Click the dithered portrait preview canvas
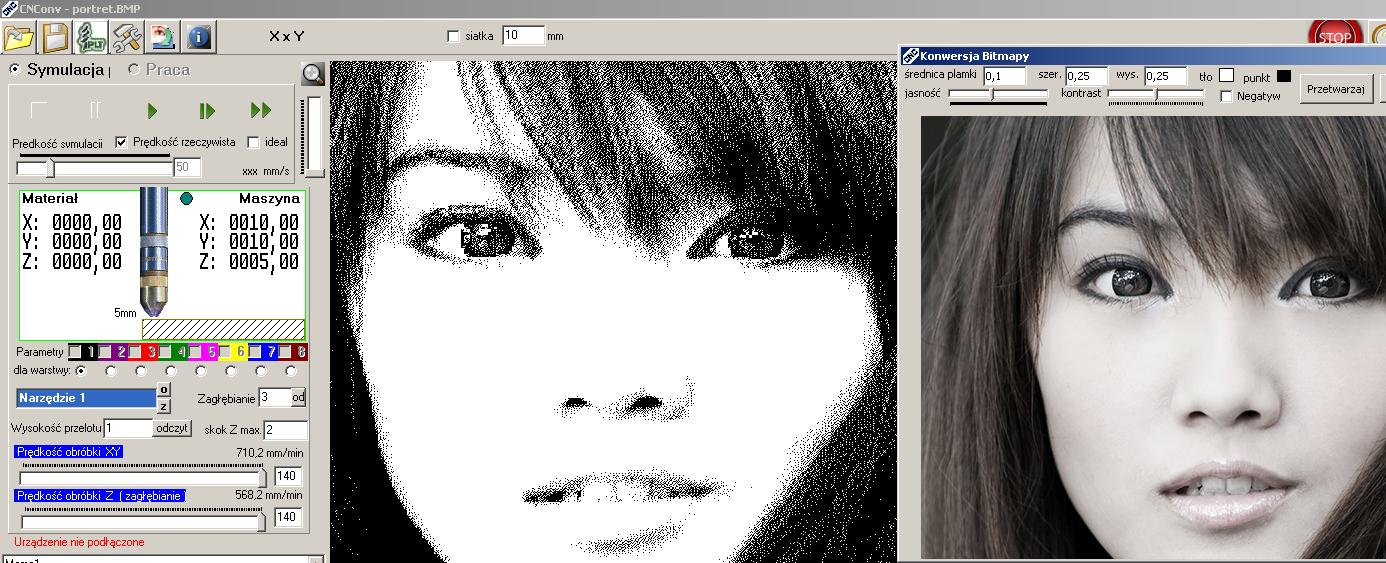The width and height of the screenshot is (1386, 563). coord(615,311)
